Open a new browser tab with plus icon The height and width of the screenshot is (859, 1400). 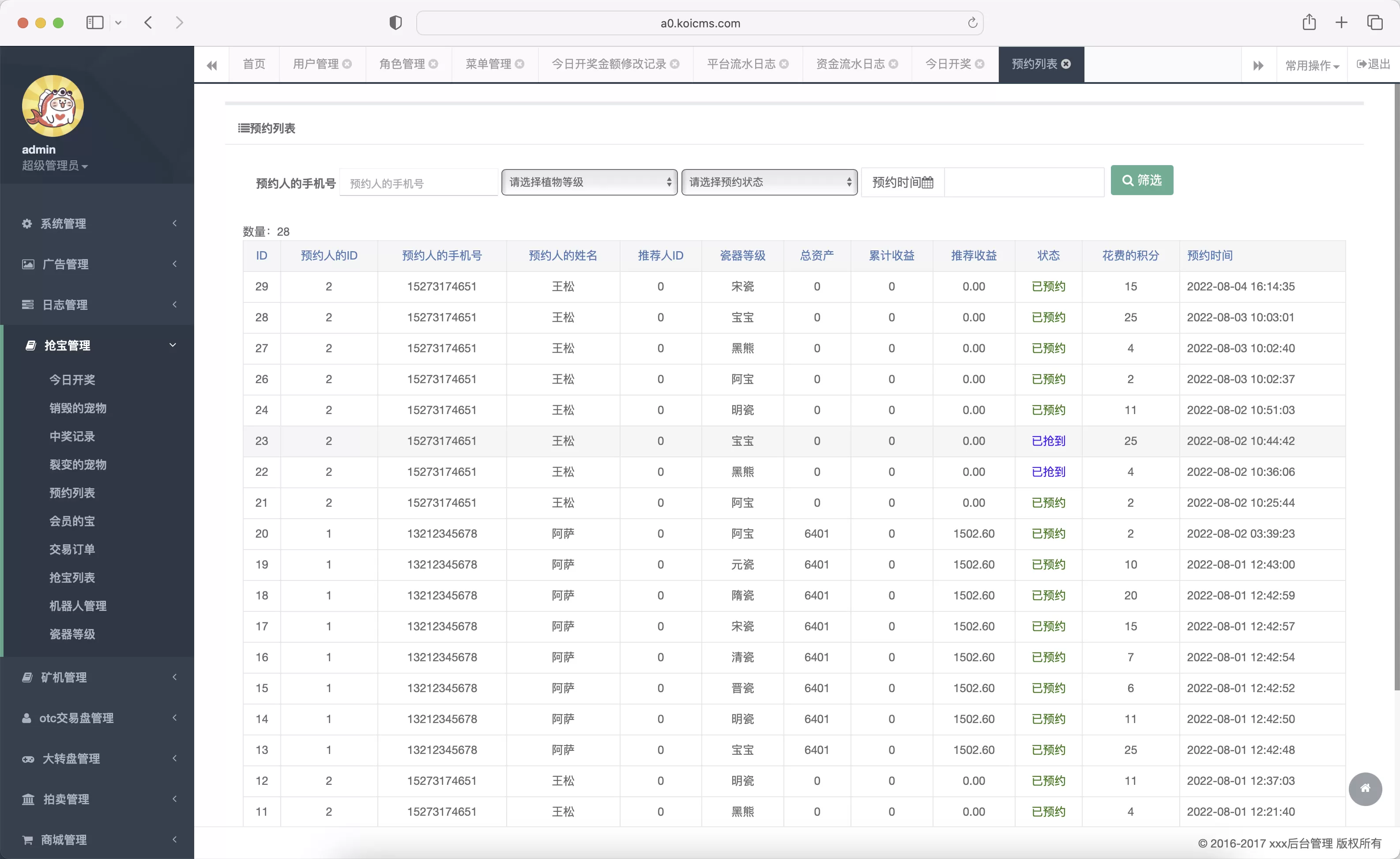tap(1341, 23)
